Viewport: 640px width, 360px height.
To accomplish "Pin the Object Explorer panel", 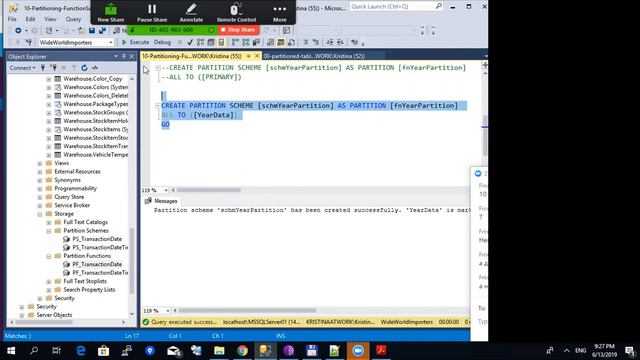I will coord(124,56).
